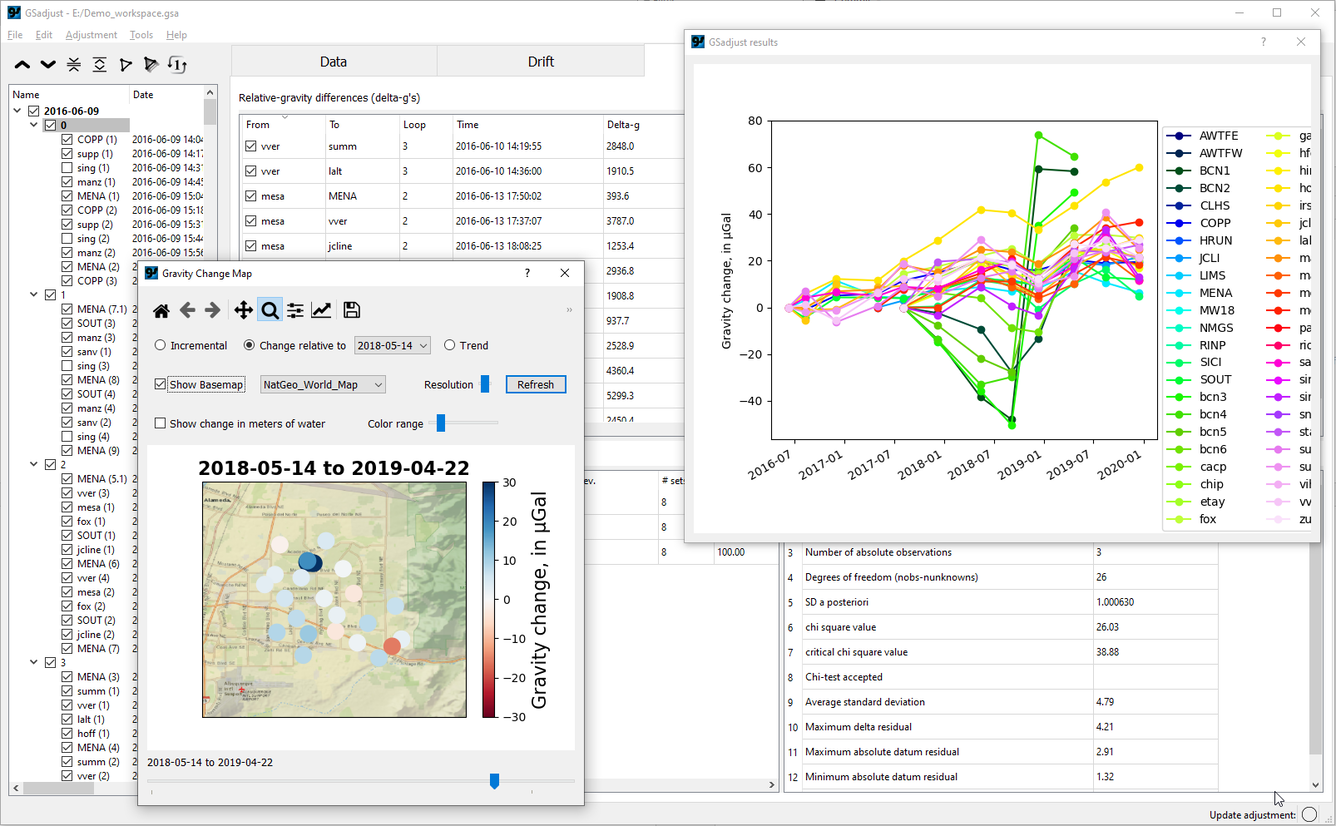Click the expand-all icon in main toolbar
The width and height of the screenshot is (1336, 826).
pos(101,64)
